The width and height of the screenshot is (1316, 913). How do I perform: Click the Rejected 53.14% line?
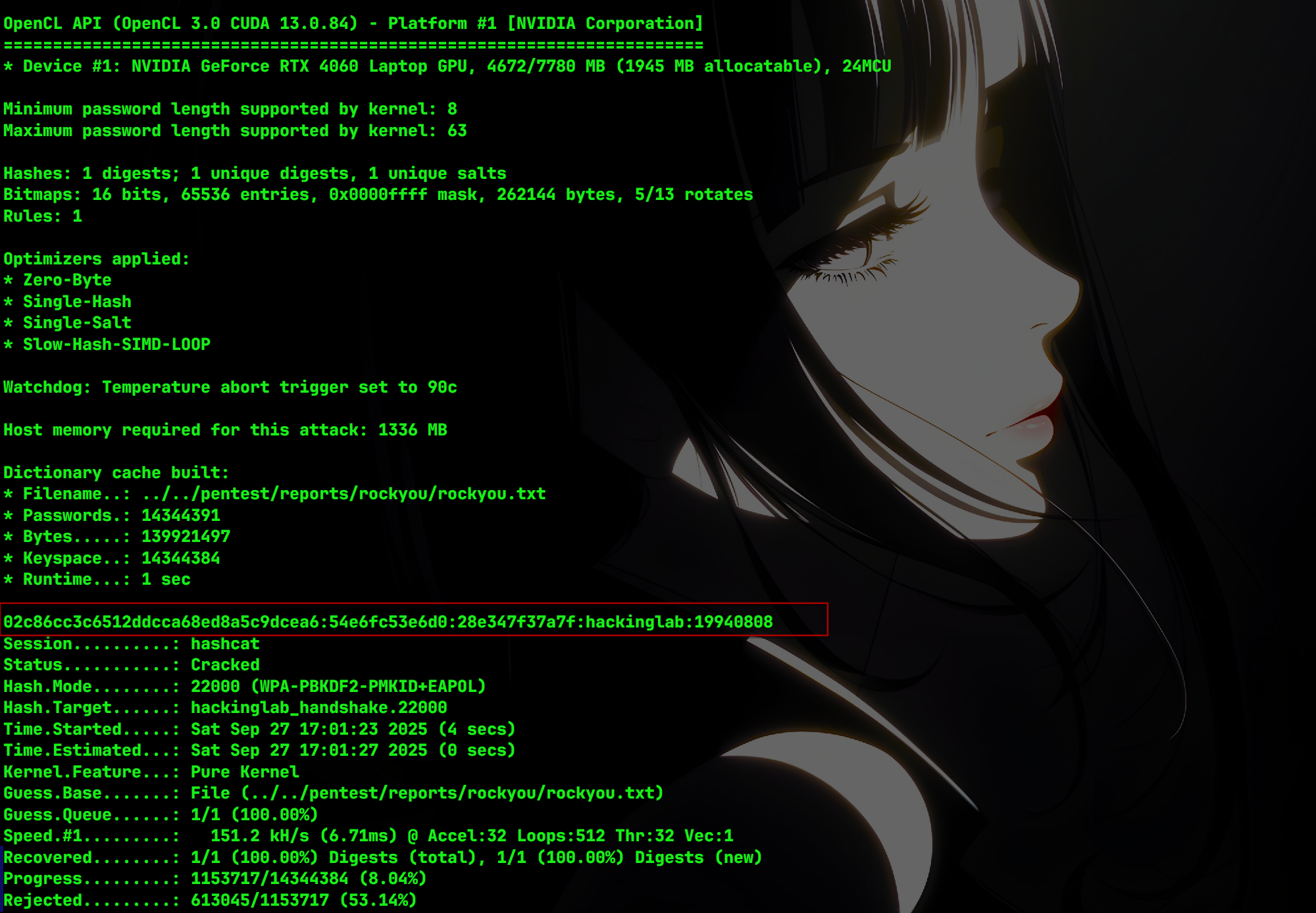(x=211, y=901)
